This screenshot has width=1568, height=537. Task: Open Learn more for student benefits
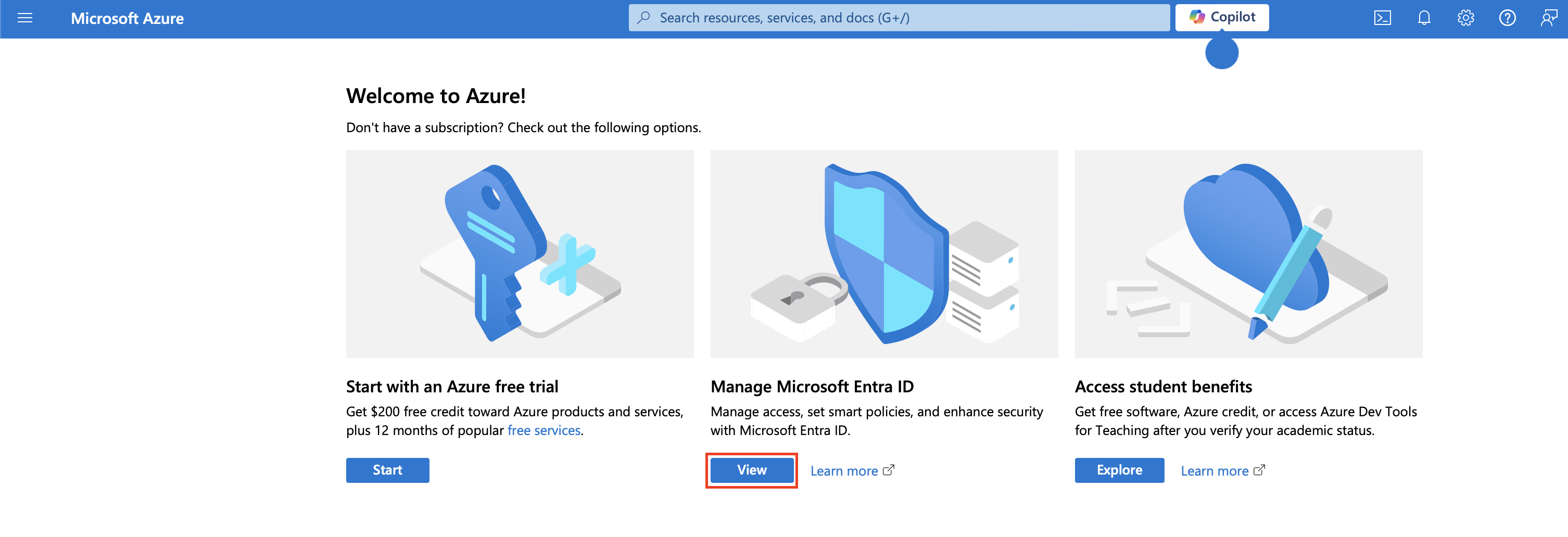point(1222,471)
